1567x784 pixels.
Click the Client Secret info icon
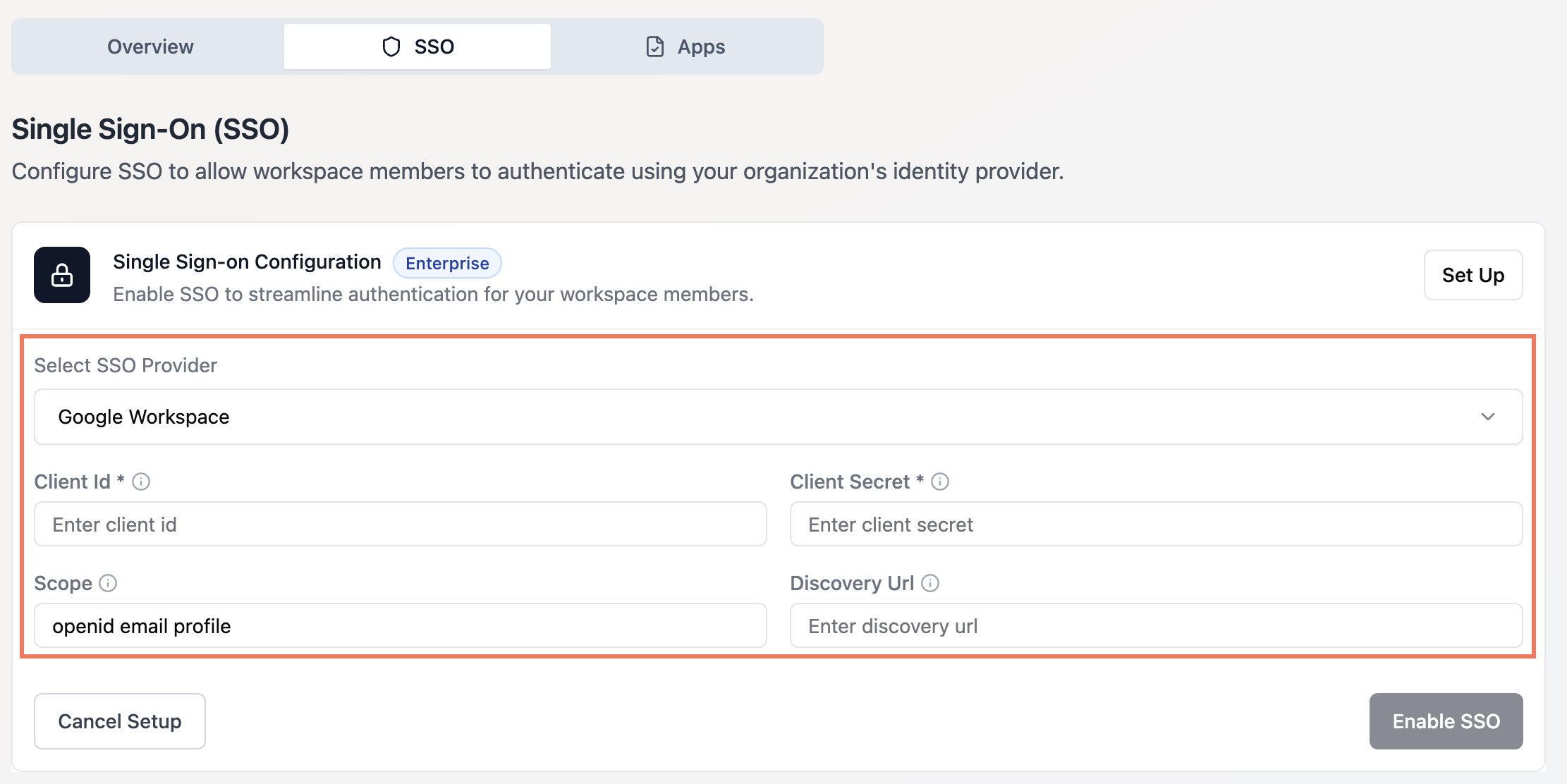(940, 482)
